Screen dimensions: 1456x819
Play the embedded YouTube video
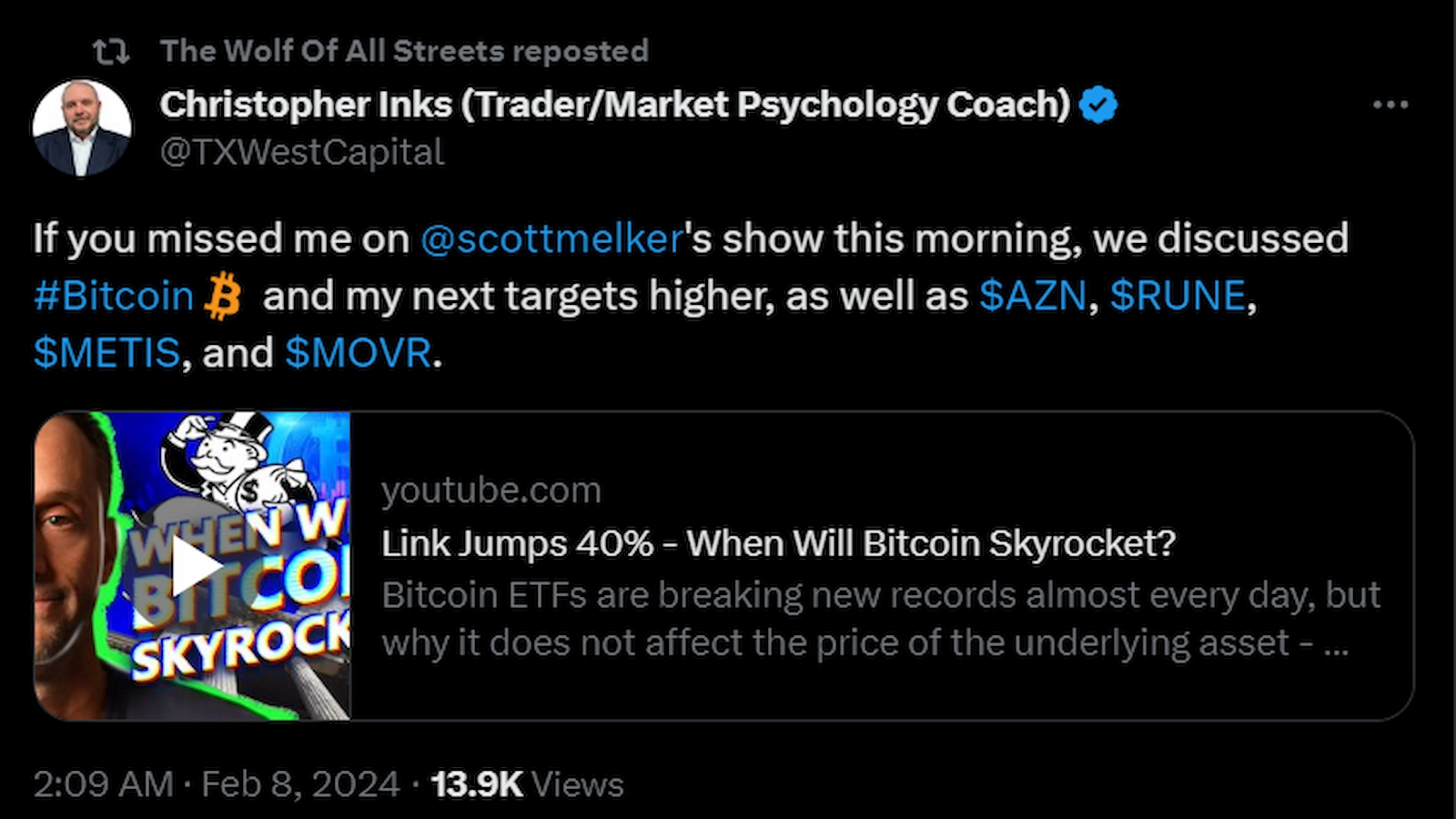click(193, 564)
